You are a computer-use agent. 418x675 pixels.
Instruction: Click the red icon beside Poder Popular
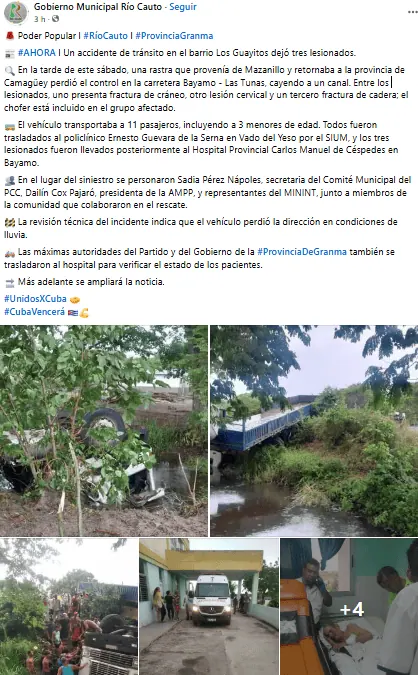coord(9,36)
